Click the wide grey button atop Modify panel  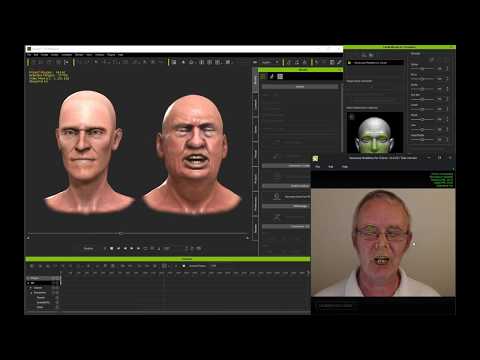tap(300, 87)
